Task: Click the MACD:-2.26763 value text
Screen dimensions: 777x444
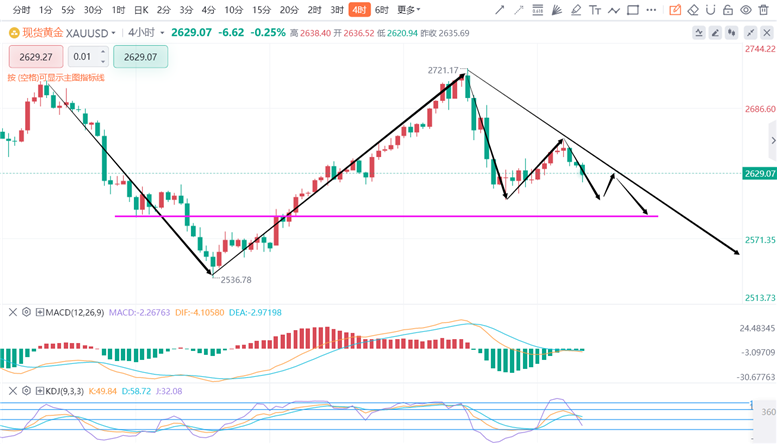Action: [139, 312]
